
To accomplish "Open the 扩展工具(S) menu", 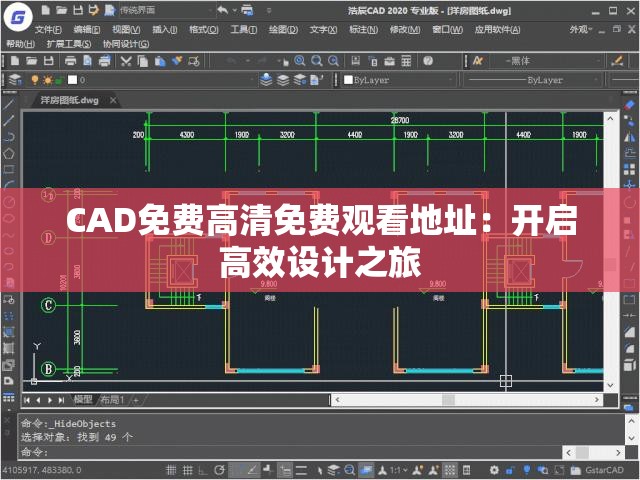I will tap(69, 44).
